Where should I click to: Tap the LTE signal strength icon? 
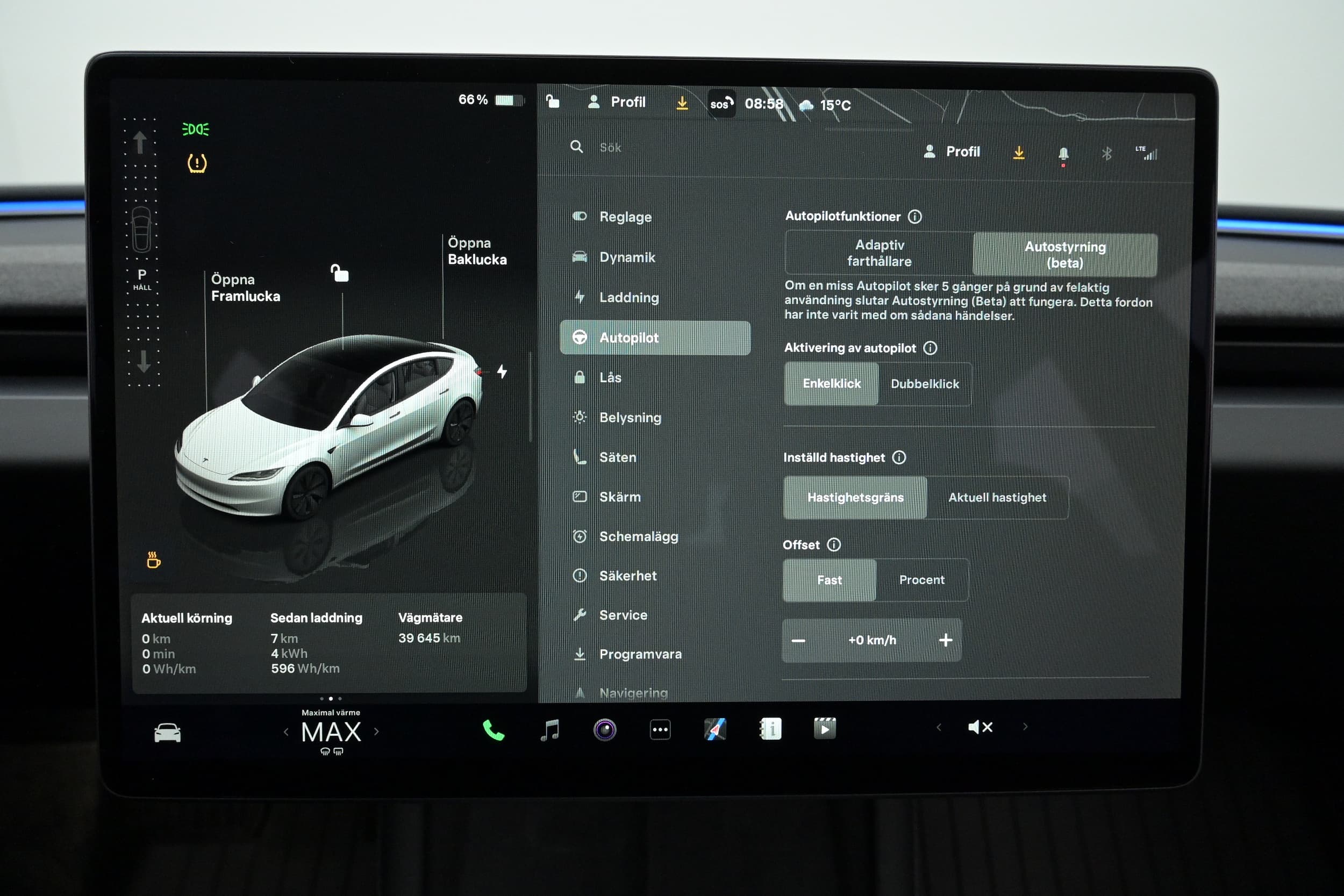[1146, 153]
